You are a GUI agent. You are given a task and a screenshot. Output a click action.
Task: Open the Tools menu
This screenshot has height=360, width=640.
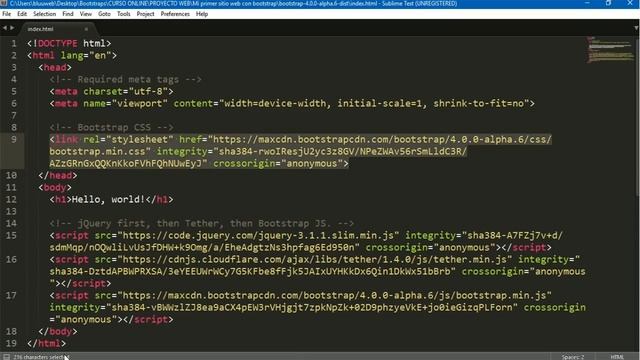pos(124,14)
